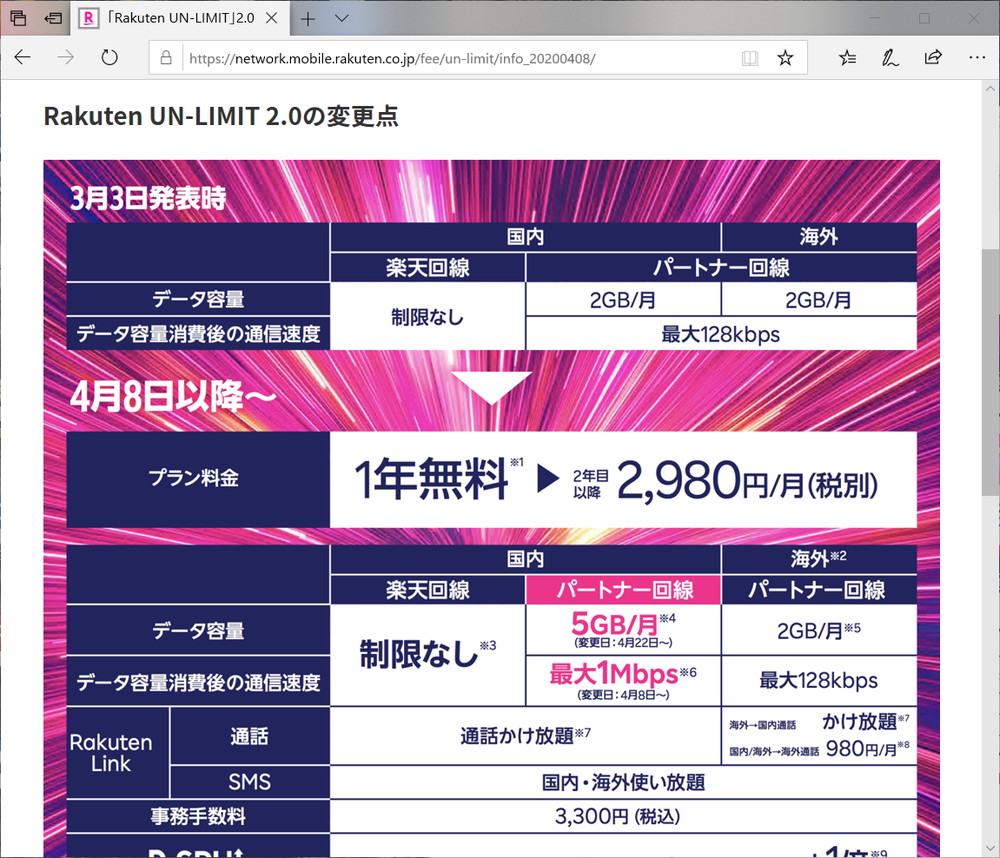The image size is (1000, 858).
Task: Open the favorites hub list
Action: (x=848, y=58)
